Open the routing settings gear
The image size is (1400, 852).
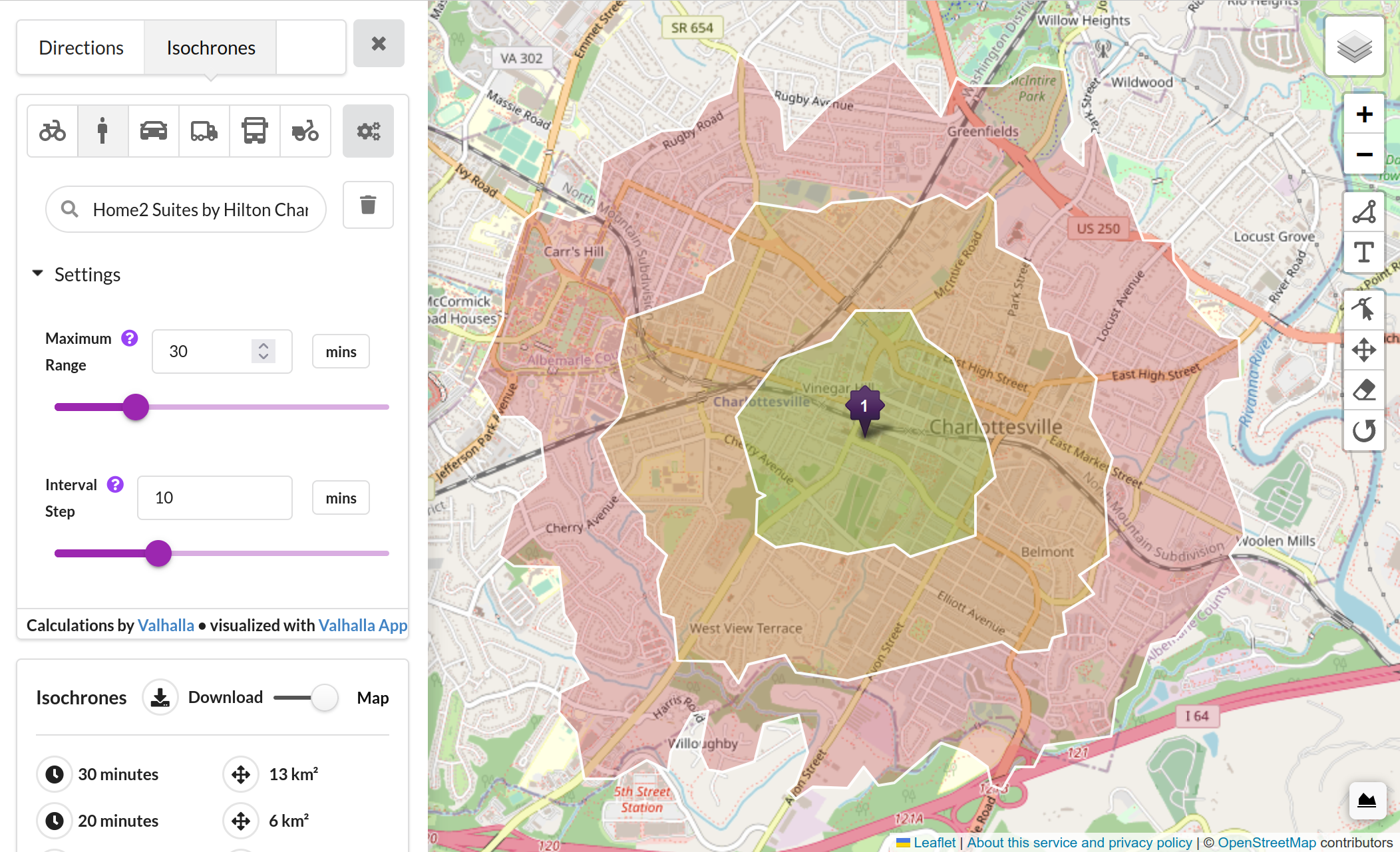[368, 131]
